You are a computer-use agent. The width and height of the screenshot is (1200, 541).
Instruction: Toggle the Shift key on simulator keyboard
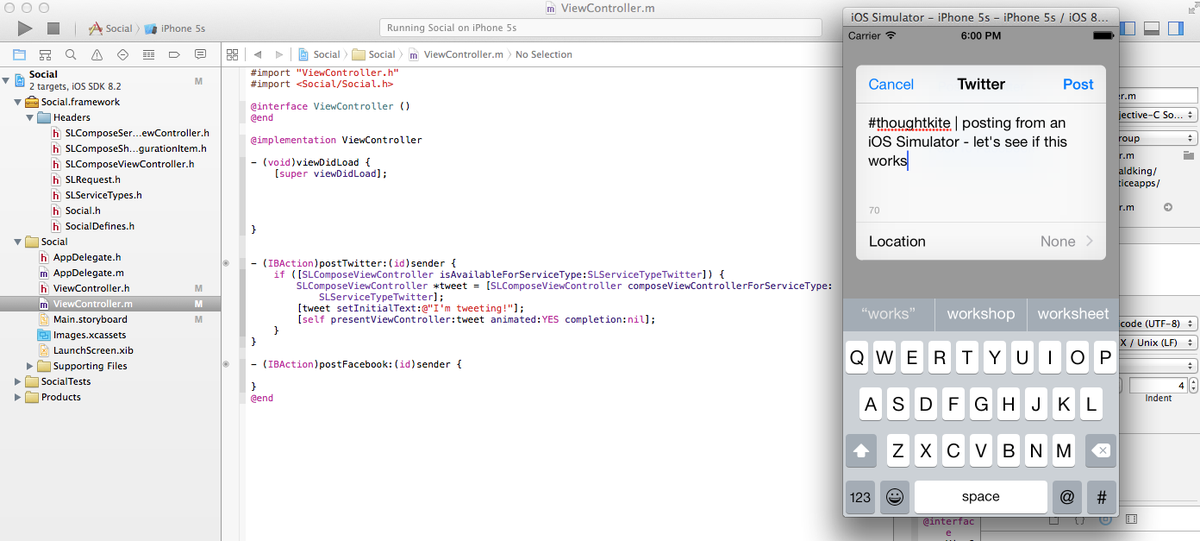click(x=861, y=451)
